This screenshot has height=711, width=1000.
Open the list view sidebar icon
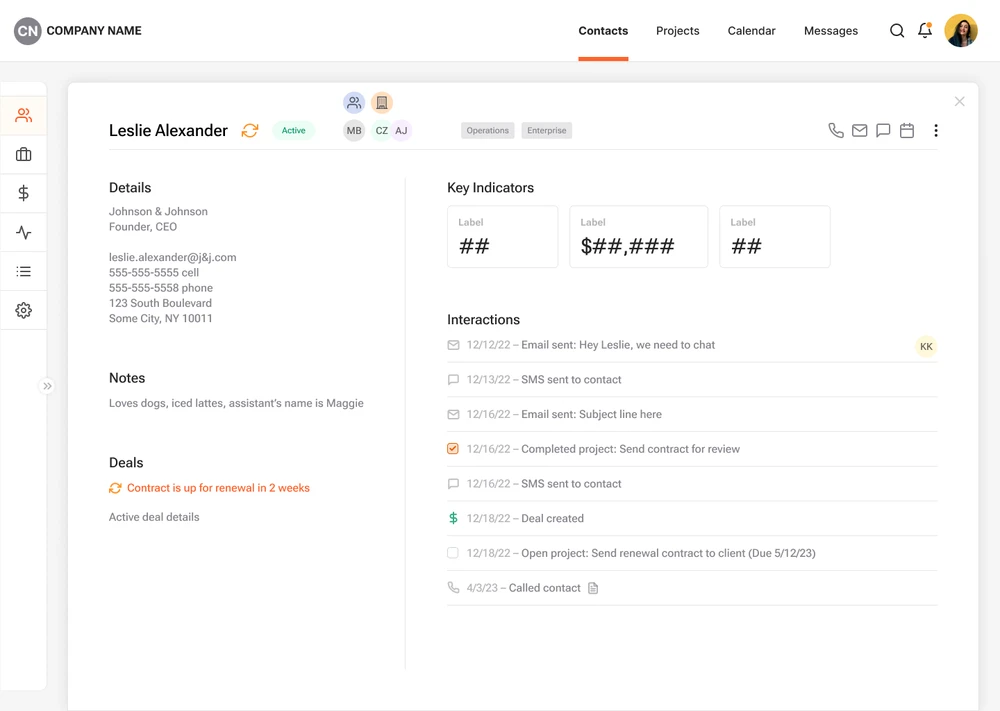coord(23,271)
